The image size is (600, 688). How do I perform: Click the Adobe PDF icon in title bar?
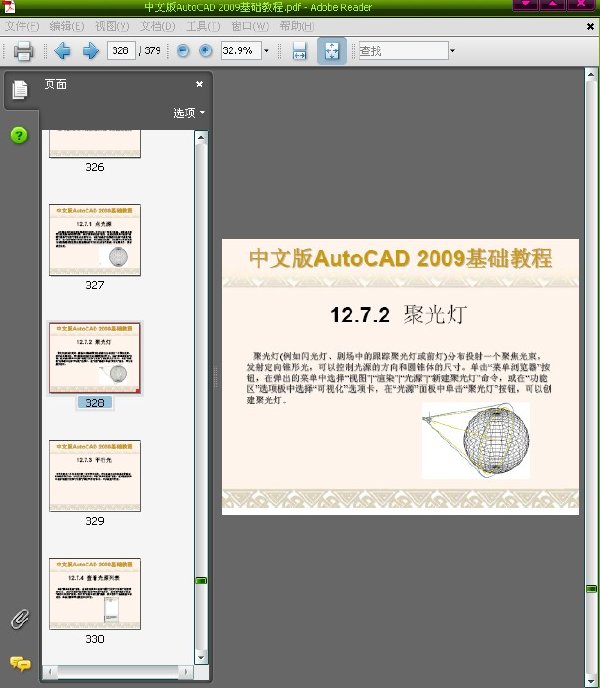tap(9, 6)
